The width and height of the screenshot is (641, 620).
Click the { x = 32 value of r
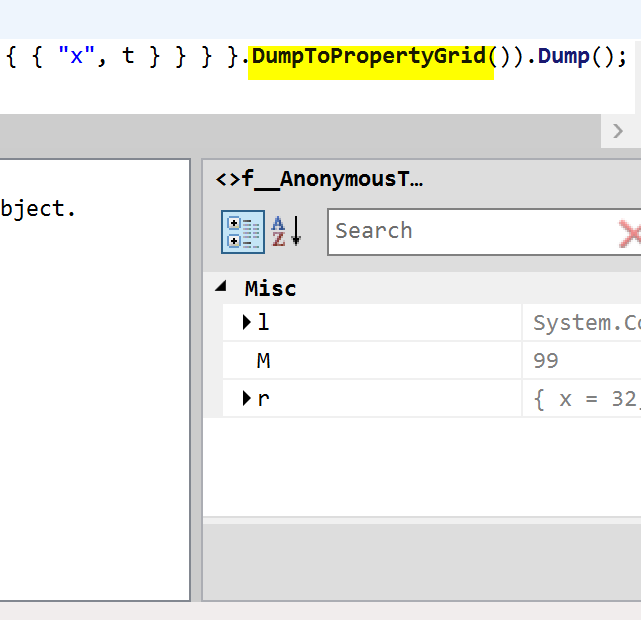tap(585, 399)
